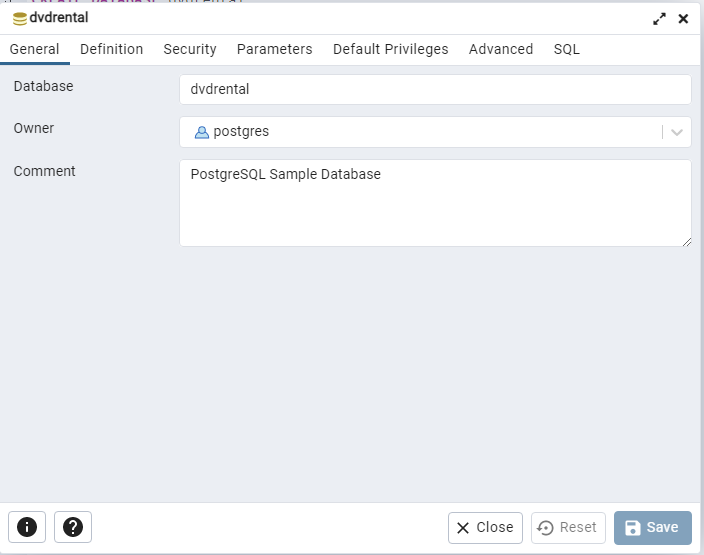Open the Advanced tab
Image resolution: width=704 pixels, height=555 pixels.
tap(501, 49)
